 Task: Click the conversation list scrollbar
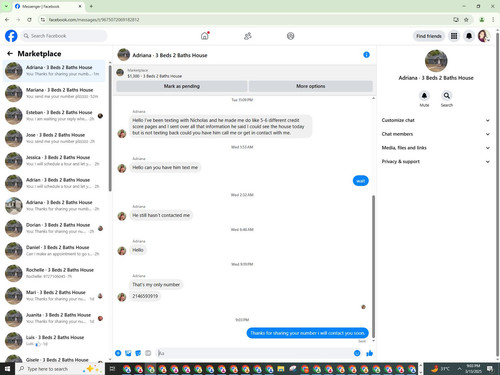110,128
